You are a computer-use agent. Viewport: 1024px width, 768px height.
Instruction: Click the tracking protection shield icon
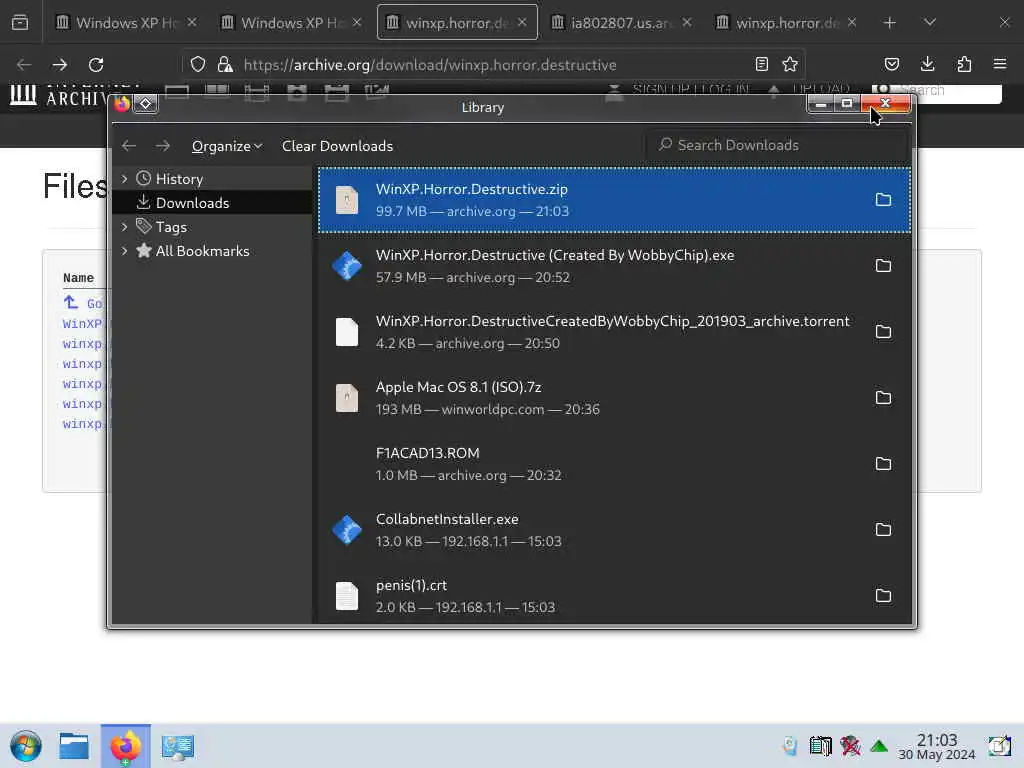click(x=198, y=64)
